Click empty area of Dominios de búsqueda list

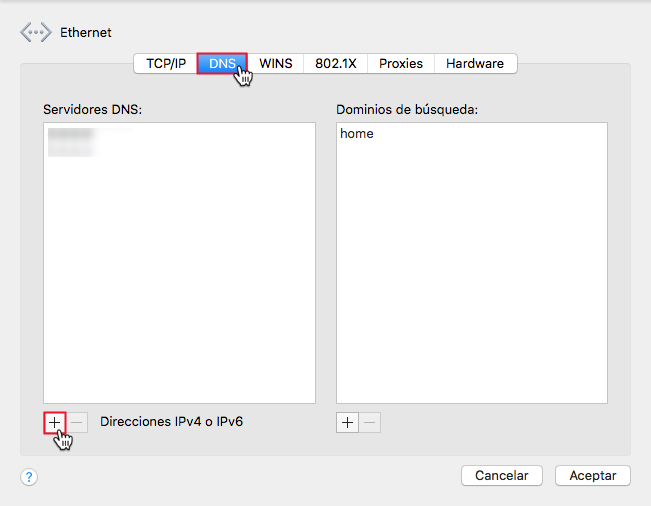coord(472,270)
